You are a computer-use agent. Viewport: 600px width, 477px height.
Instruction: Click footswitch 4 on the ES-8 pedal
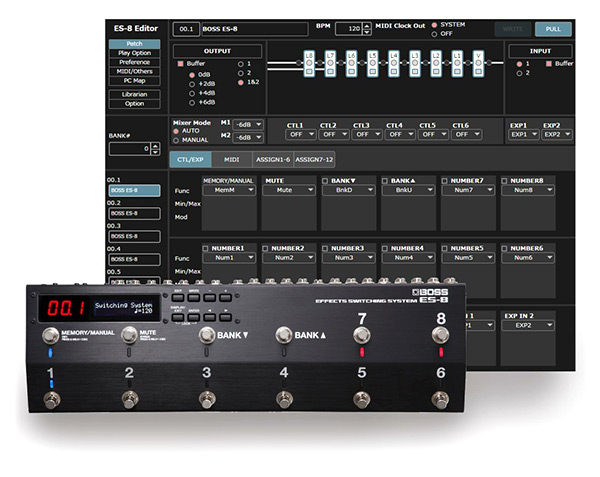284,400
